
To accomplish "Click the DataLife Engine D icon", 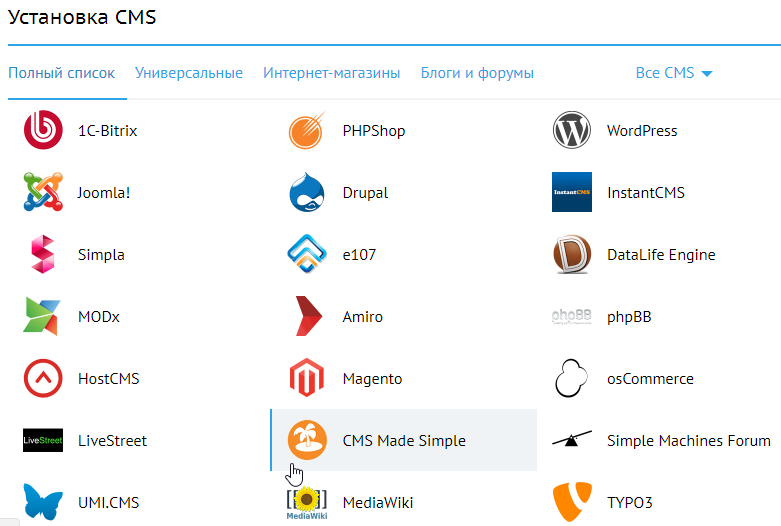I will point(572,254).
